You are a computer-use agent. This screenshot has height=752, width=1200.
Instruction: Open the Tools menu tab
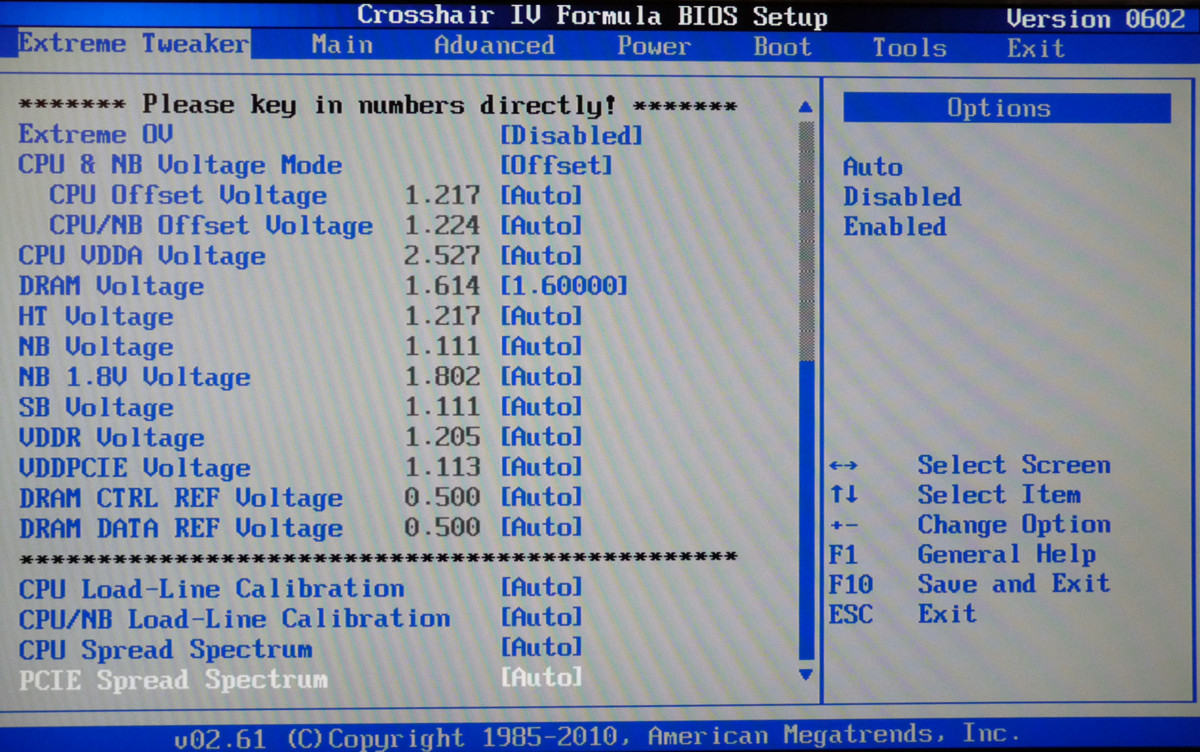[909, 47]
